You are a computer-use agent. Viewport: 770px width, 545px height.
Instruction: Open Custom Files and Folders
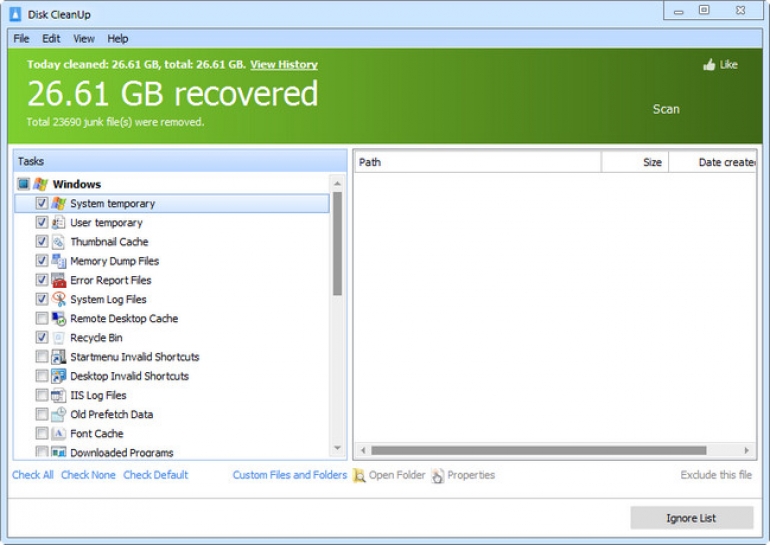(x=290, y=475)
